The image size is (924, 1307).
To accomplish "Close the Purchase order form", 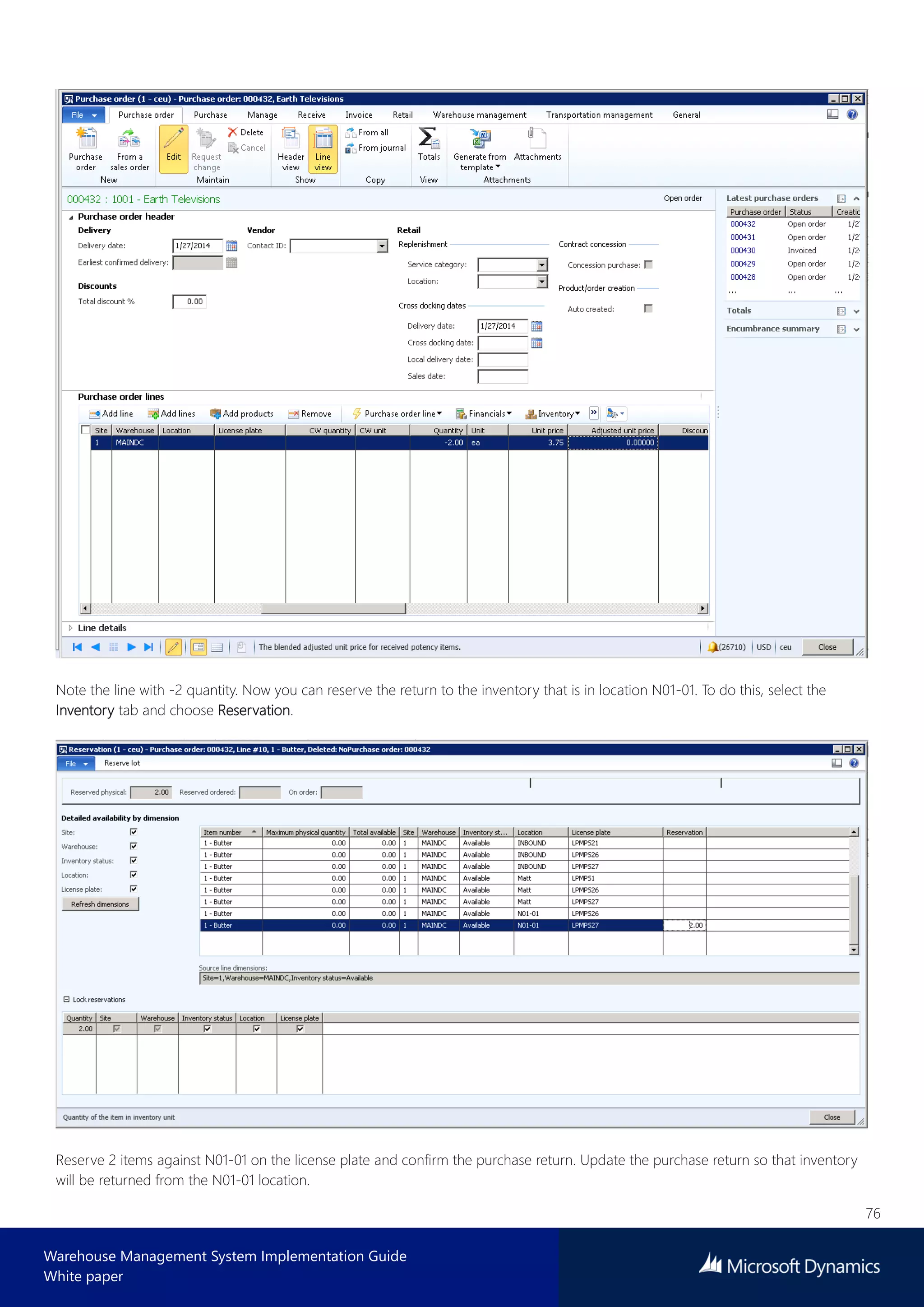I will 827,647.
